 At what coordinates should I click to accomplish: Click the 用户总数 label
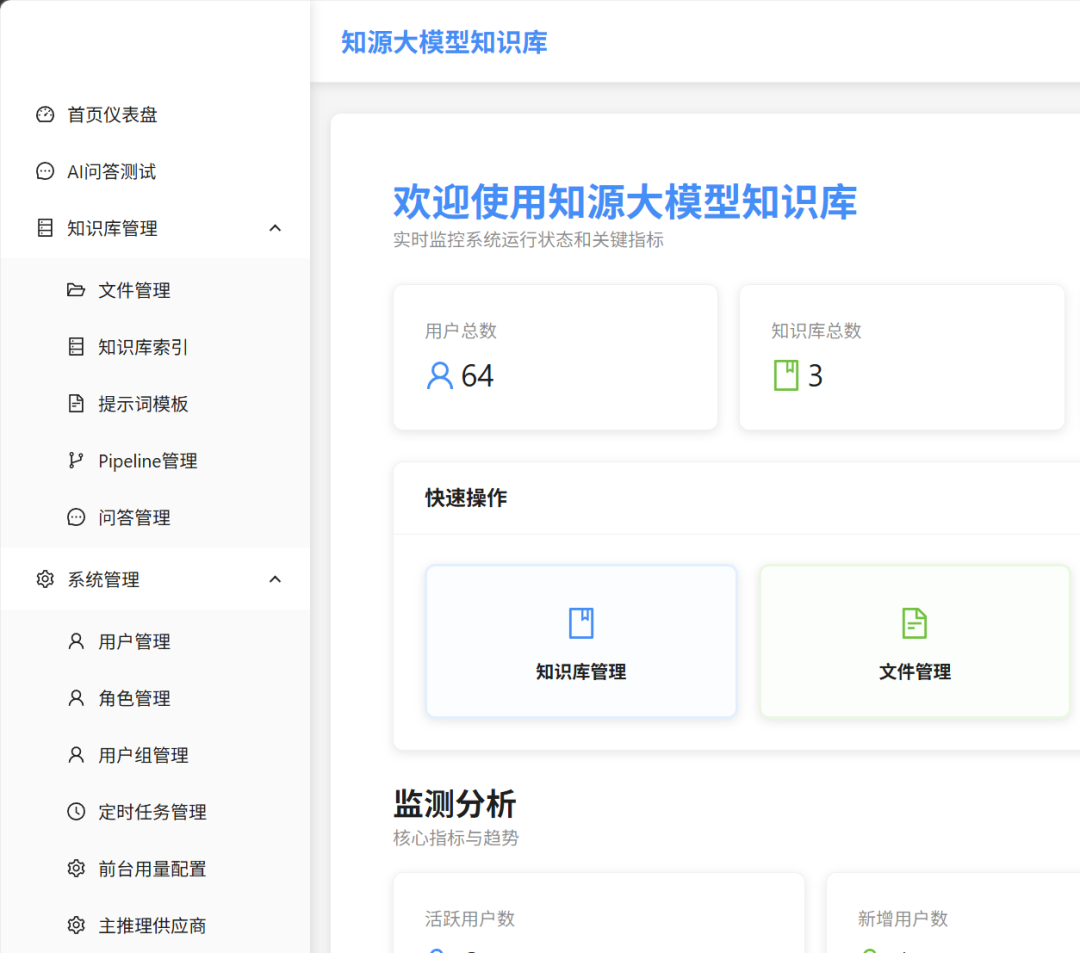[461, 331]
